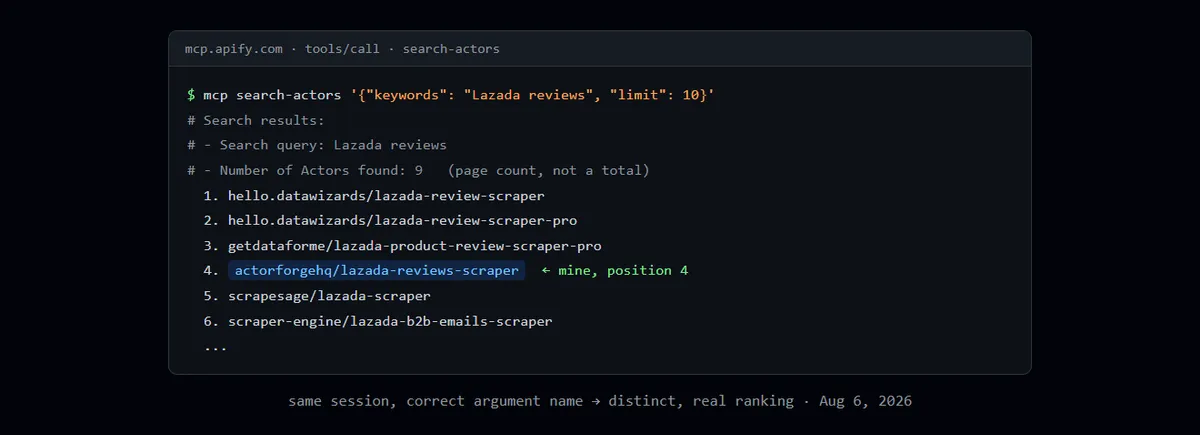Select the mcp search-actors command line
This screenshot has width=1200, height=435.
450,95
